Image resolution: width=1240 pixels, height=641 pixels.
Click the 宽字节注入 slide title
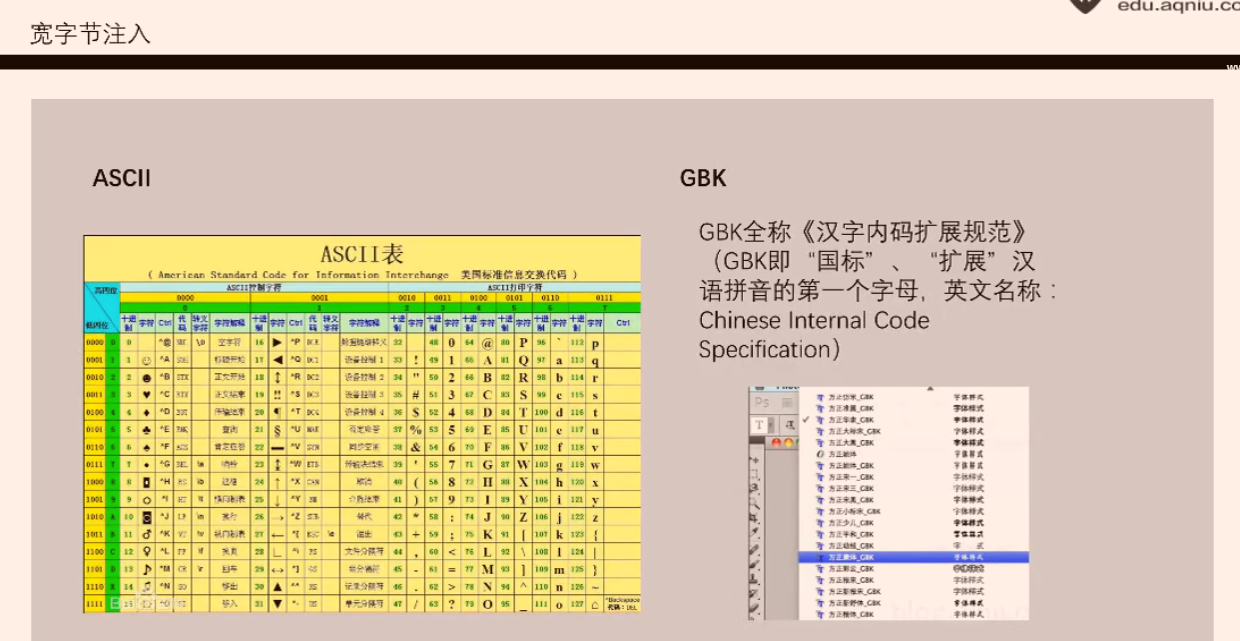tap(90, 34)
